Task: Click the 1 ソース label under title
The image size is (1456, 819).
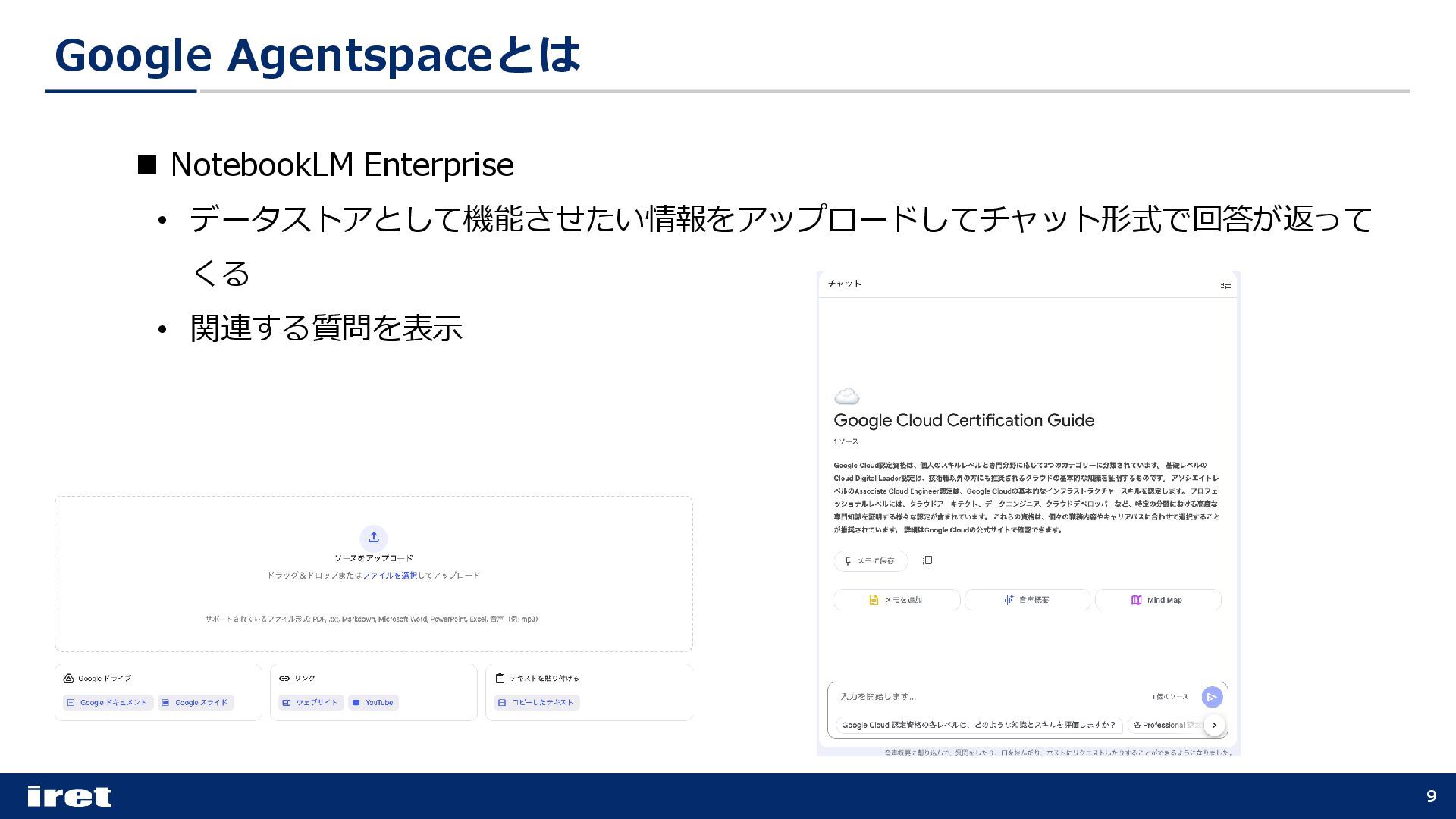Action: [846, 441]
